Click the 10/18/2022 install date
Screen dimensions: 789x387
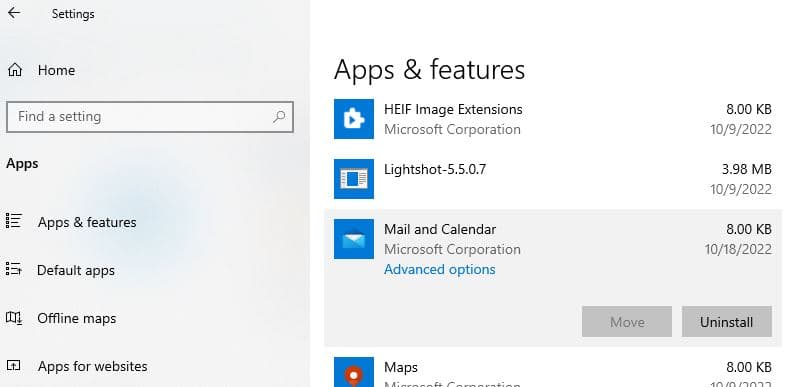pyautogui.click(x=738, y=249)
